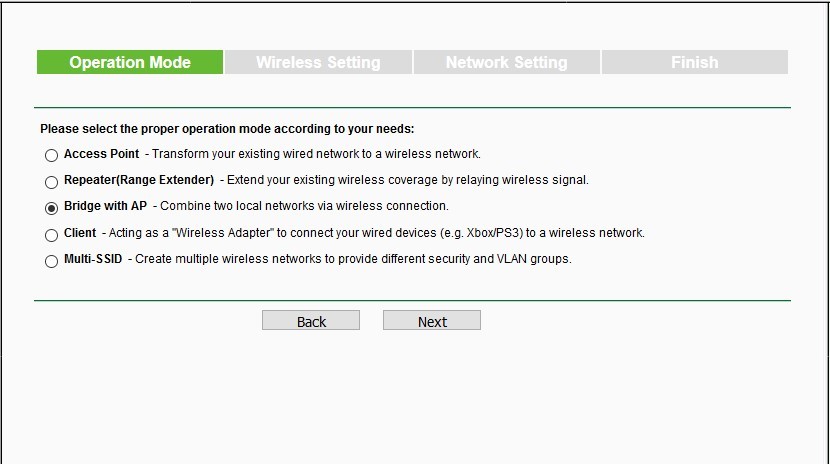Click the Next button
The image size is (830, 464).
click(432, 321)
